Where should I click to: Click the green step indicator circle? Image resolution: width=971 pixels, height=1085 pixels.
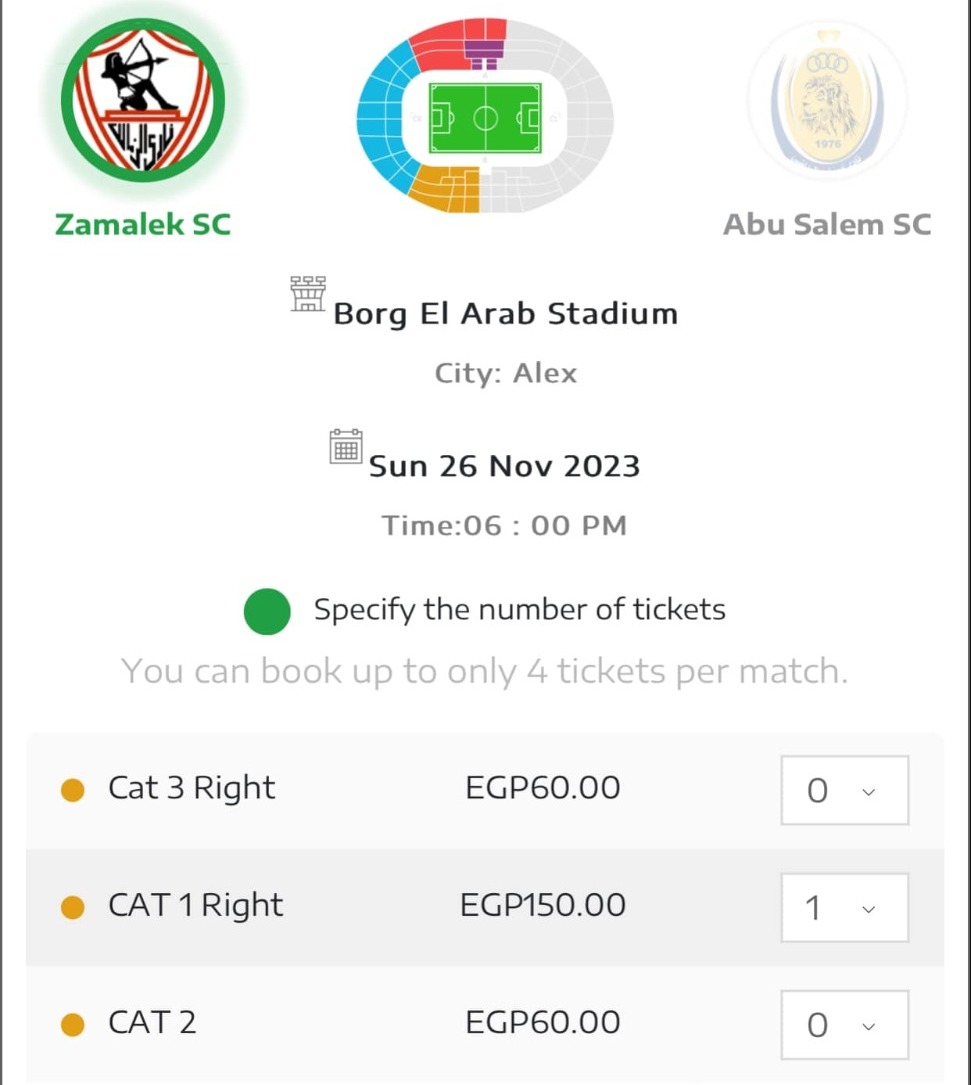coord(267,611)
